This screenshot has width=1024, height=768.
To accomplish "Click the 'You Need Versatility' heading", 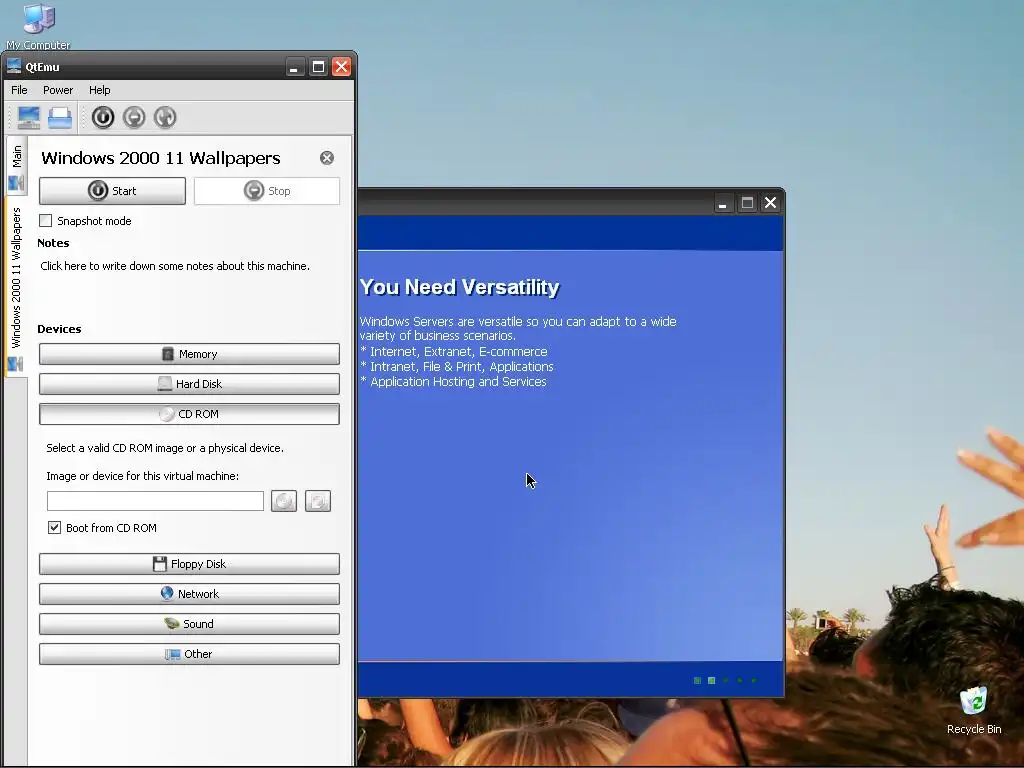I will point(460,287).
